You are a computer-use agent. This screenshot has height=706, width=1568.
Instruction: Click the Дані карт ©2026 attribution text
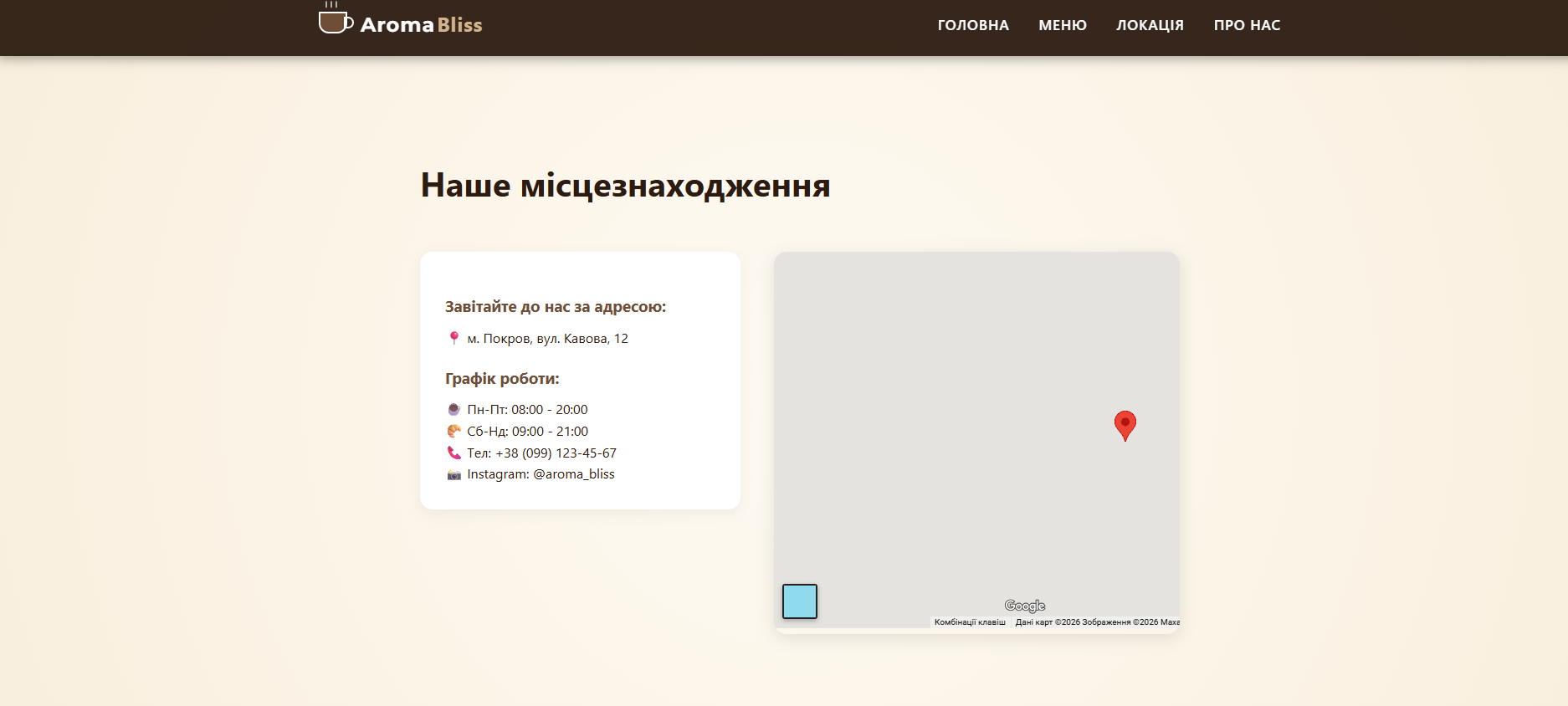pyautogui.click(x=1047, y=622)
